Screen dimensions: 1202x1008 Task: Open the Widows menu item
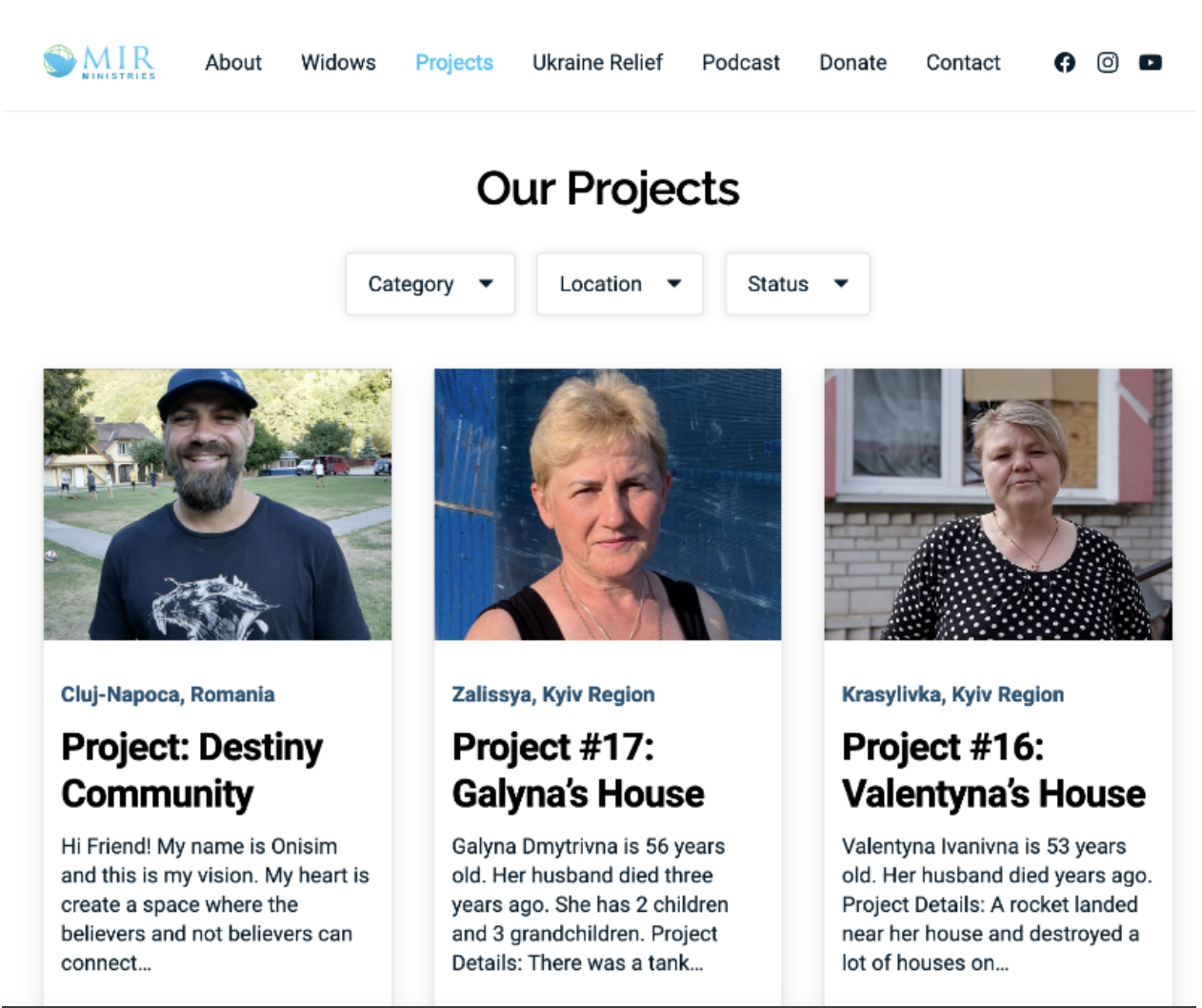tap(338, 63)
